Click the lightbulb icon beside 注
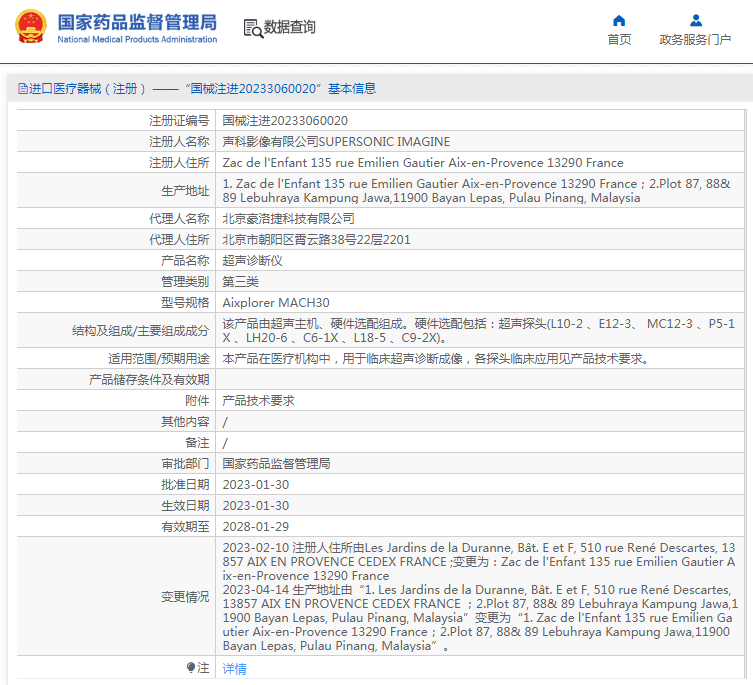This screenshot has height=685, width=753. click(x=191, y=667)
